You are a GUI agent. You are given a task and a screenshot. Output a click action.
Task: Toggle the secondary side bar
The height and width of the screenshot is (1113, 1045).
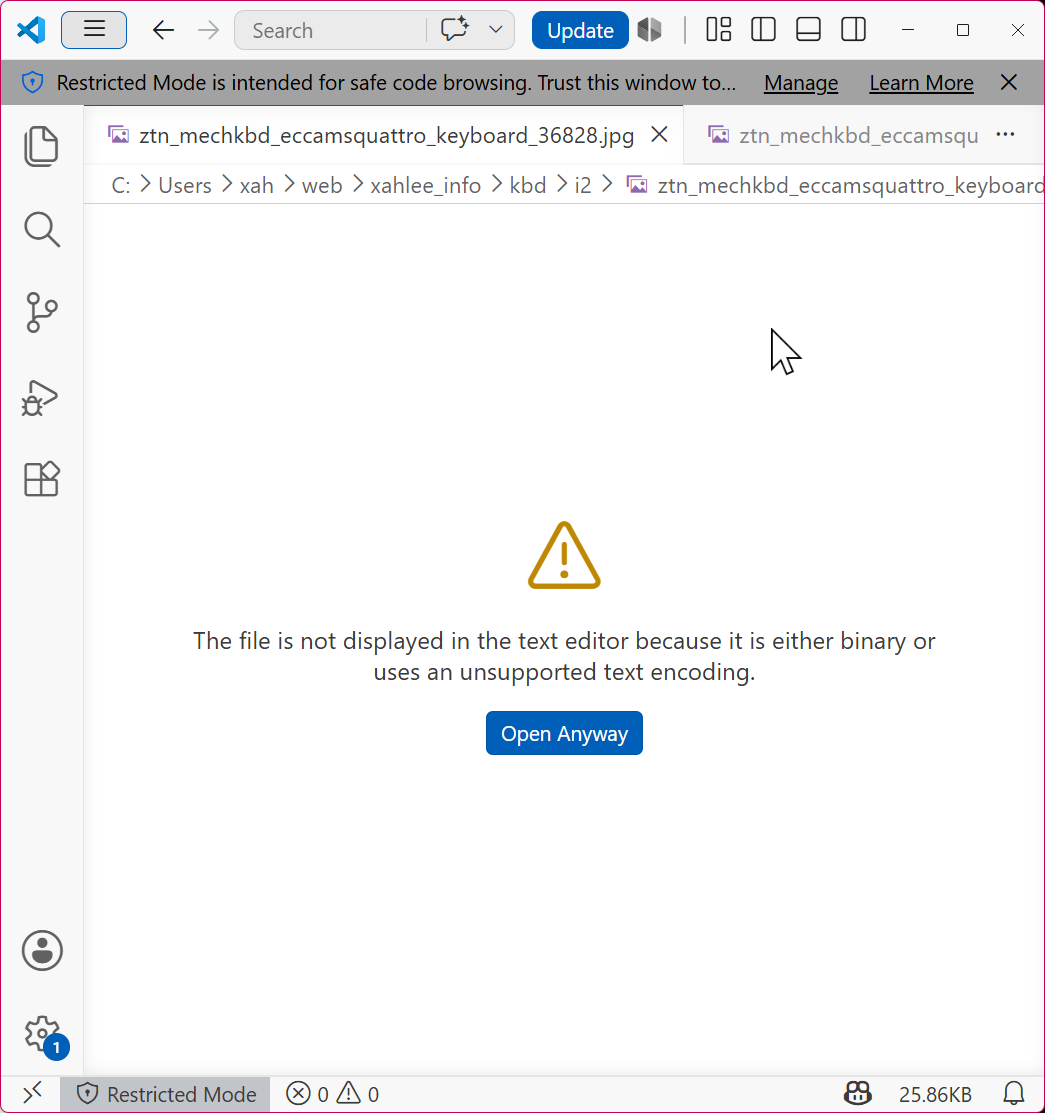(x=853, y=30)
